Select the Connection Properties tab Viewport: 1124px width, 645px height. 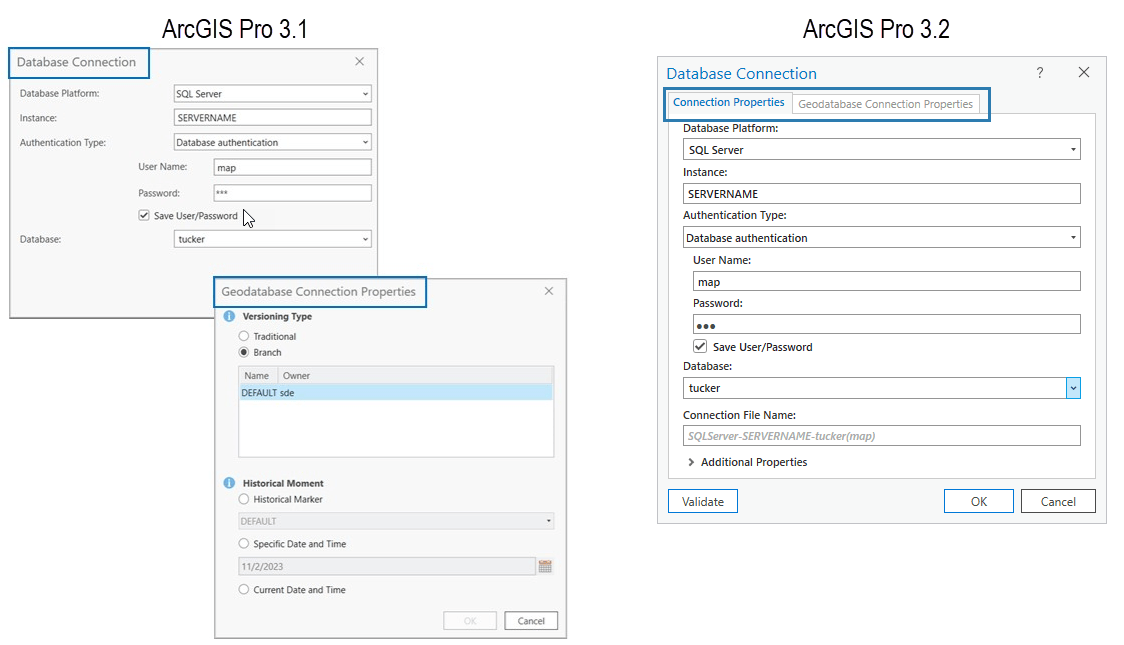pos(729,102)
